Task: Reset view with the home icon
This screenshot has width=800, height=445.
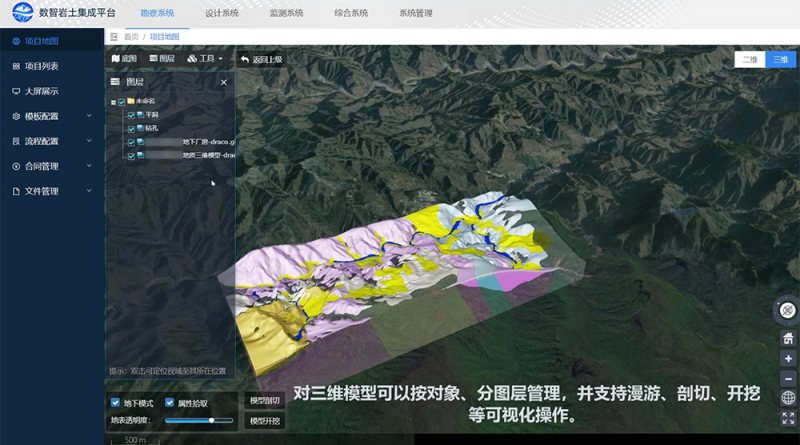Action: [788, 338]
